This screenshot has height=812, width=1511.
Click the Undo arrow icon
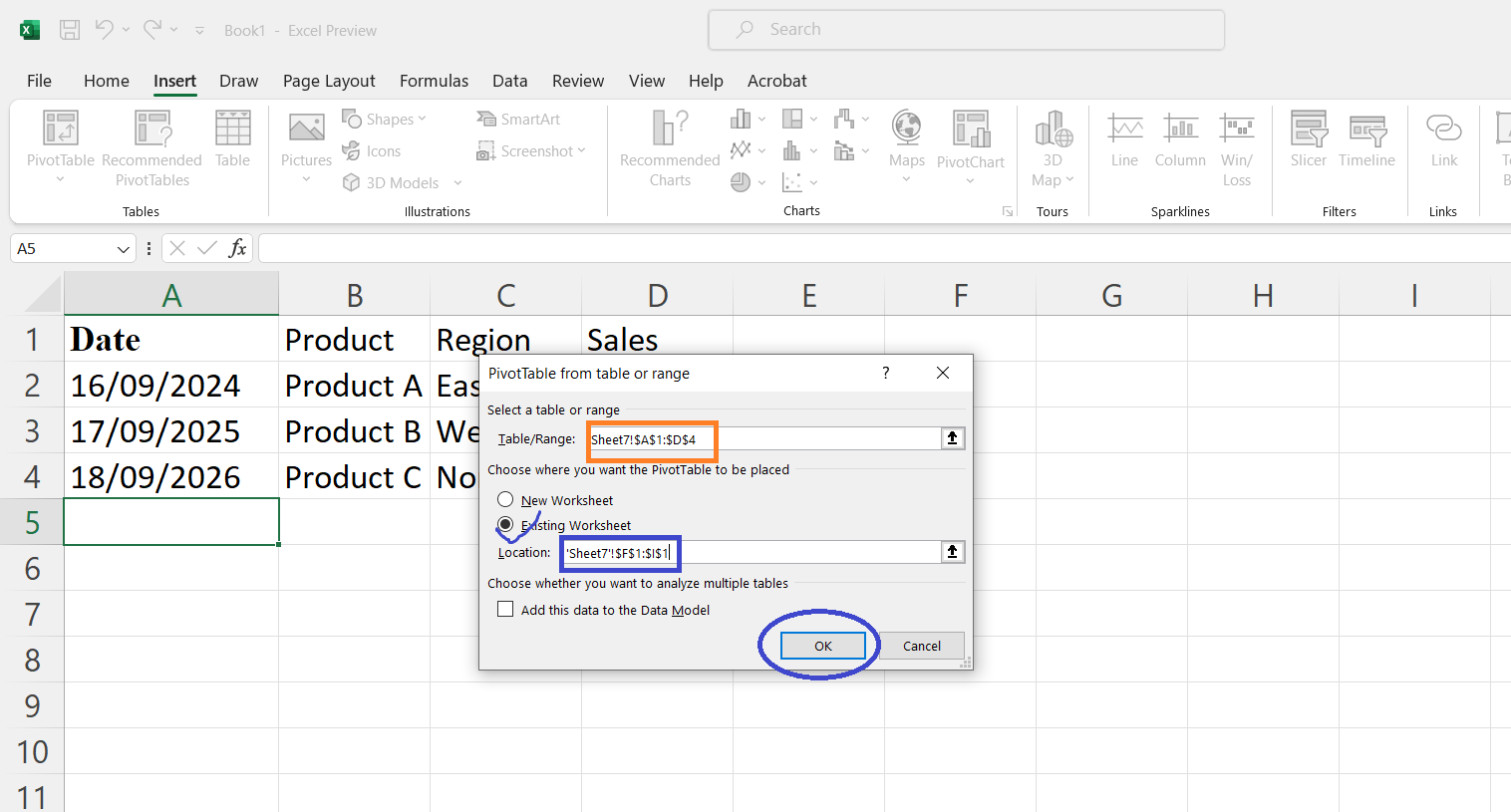pyautogui.click(x=104, y=30)
